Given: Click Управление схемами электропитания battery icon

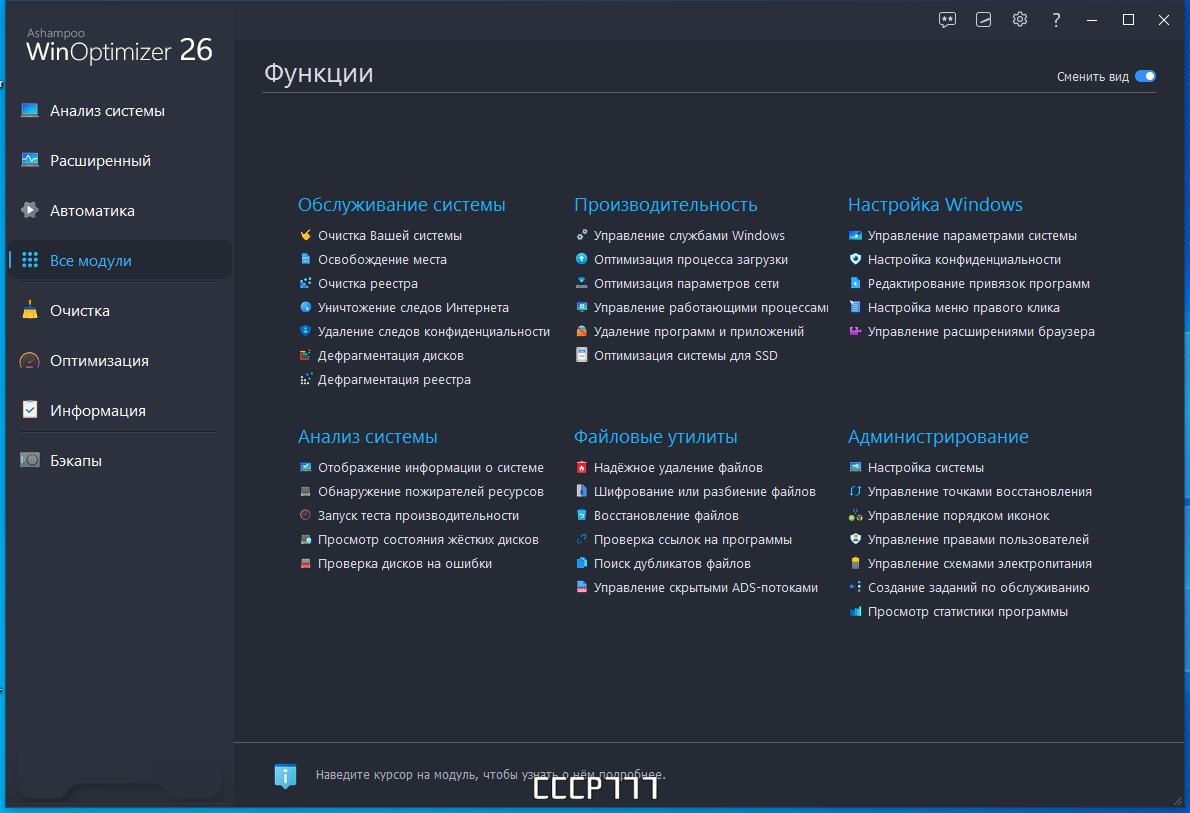Looking at the screenshot, I should (x=855, y=562).
